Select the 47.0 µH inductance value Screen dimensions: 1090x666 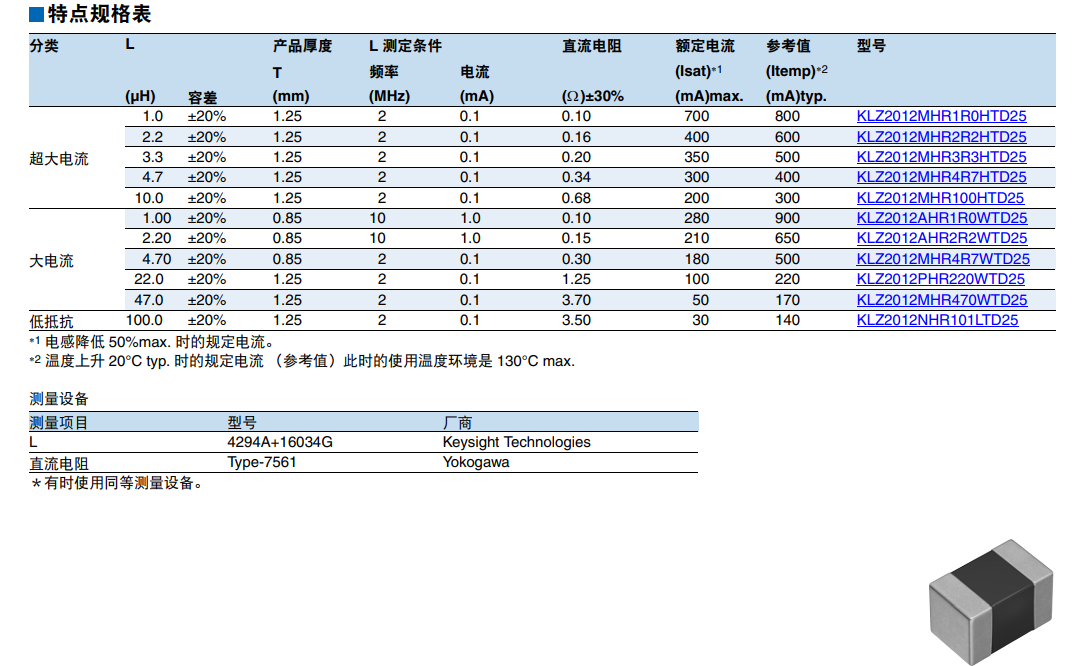coord(149,300)
